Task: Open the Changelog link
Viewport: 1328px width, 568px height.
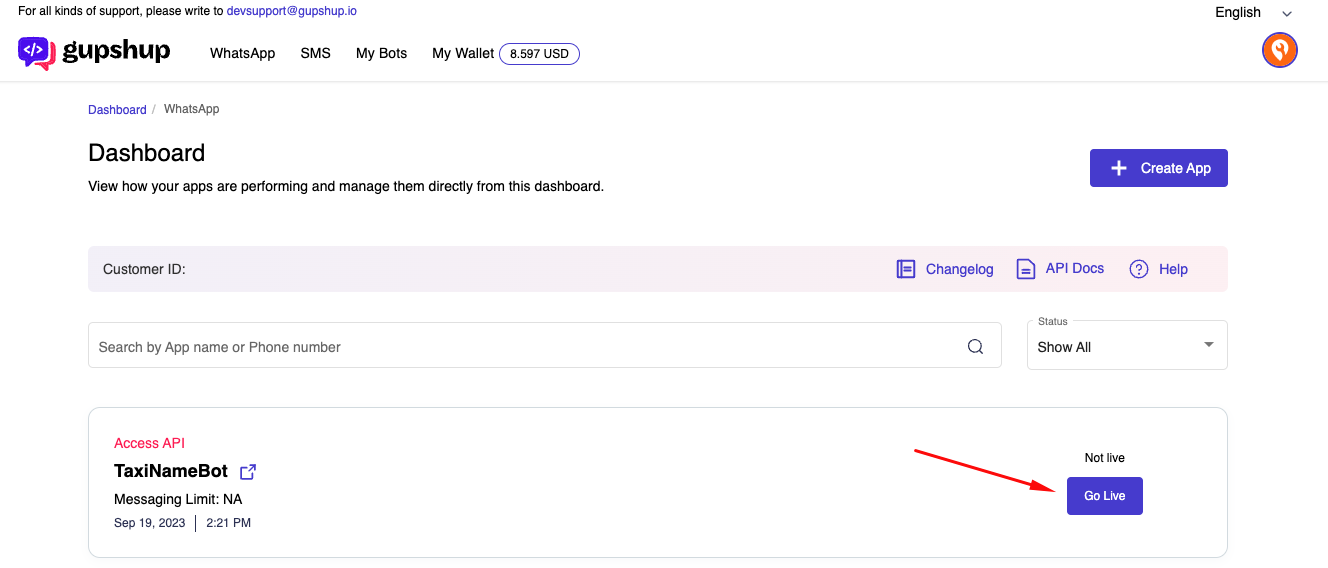Action: pyautogui.click(x=959, y=269)
